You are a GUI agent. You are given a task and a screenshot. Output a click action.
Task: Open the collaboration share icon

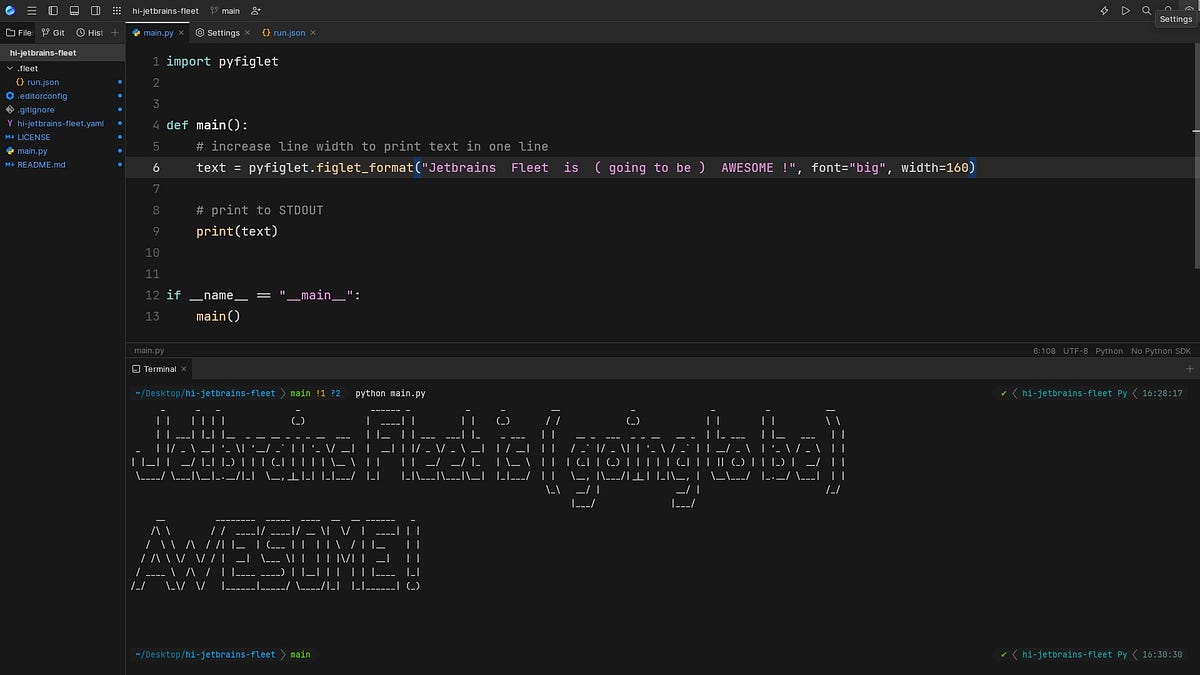[x=255, y=10]
